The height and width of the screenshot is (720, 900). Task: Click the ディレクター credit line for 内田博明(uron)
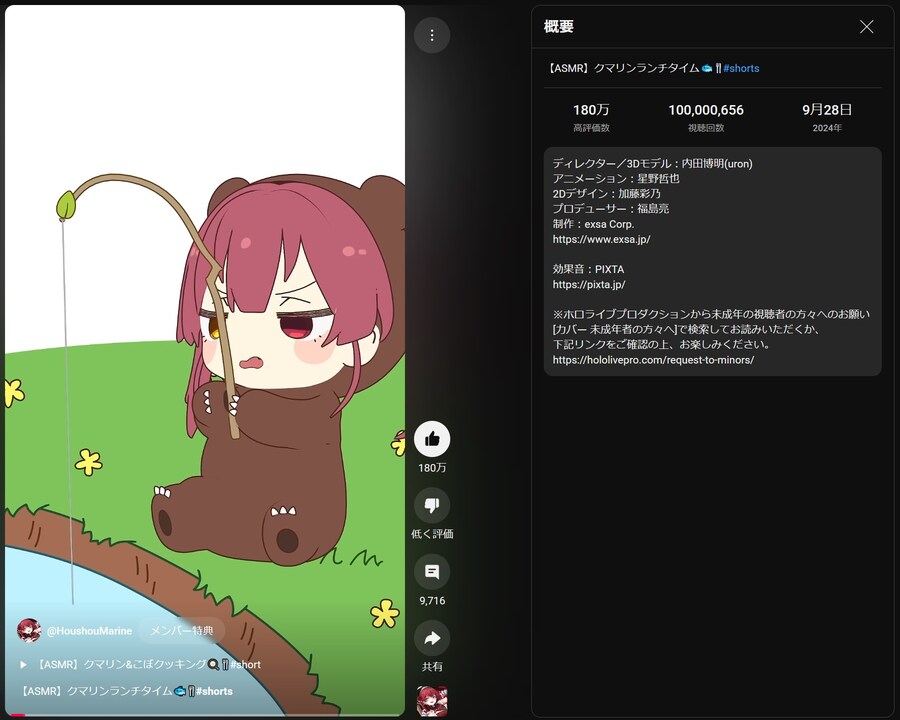pyautogui.click(x=653, y=164)
